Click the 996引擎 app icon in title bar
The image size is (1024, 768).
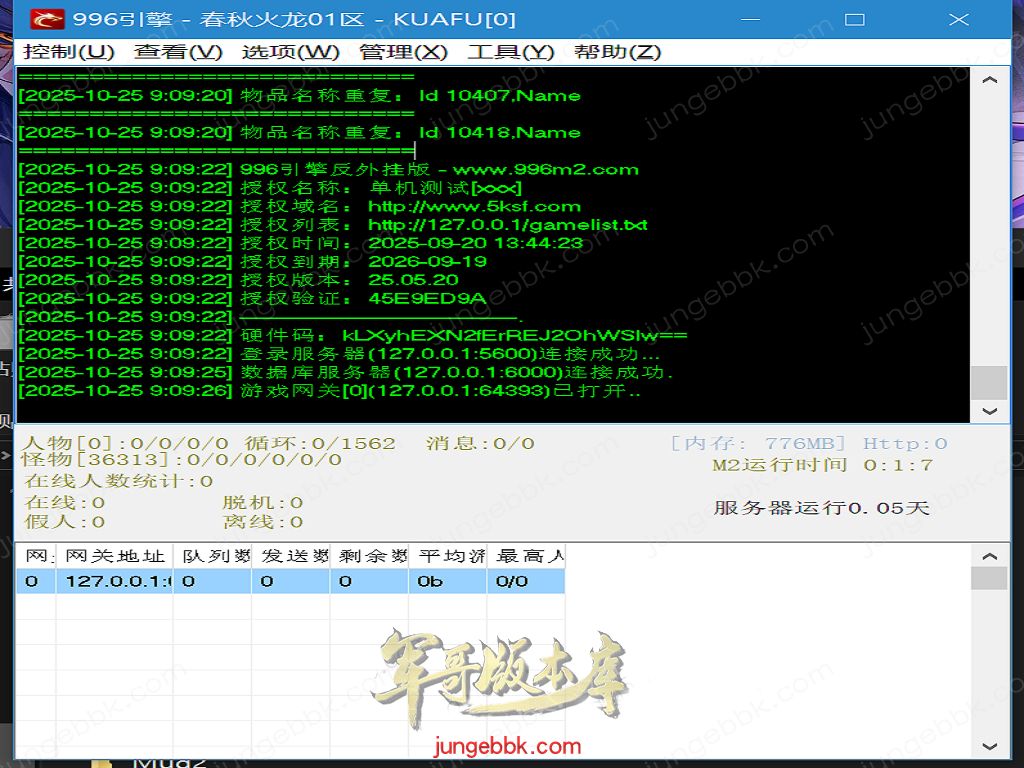point(47,19)
